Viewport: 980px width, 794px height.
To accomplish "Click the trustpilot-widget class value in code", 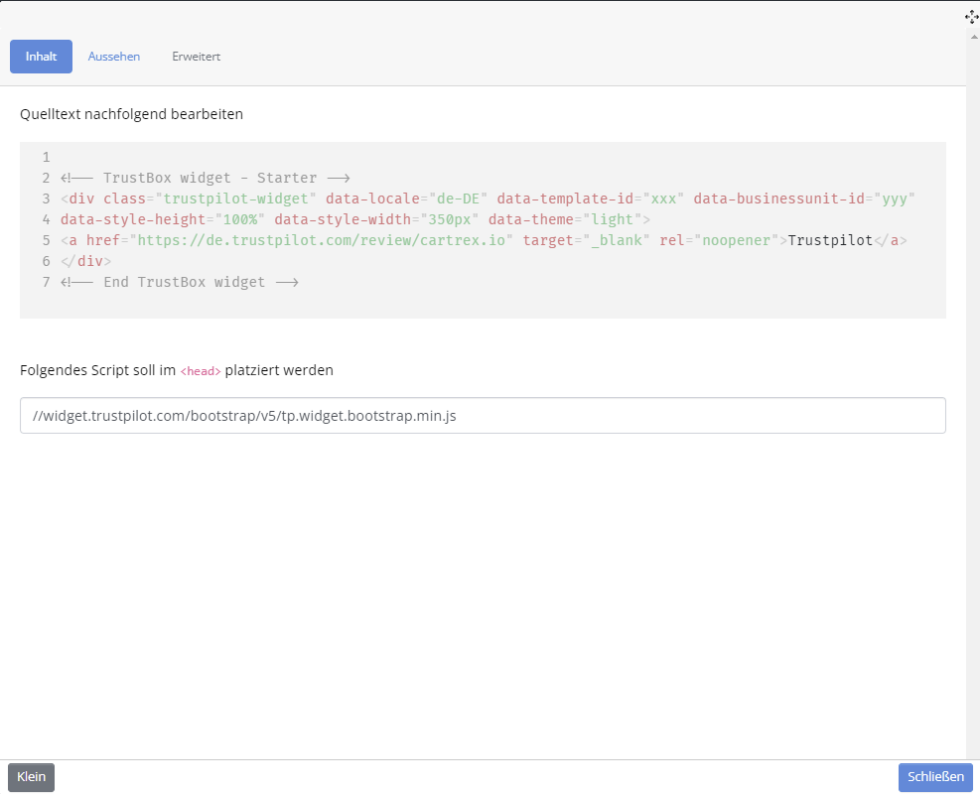I will click(239, 199).
